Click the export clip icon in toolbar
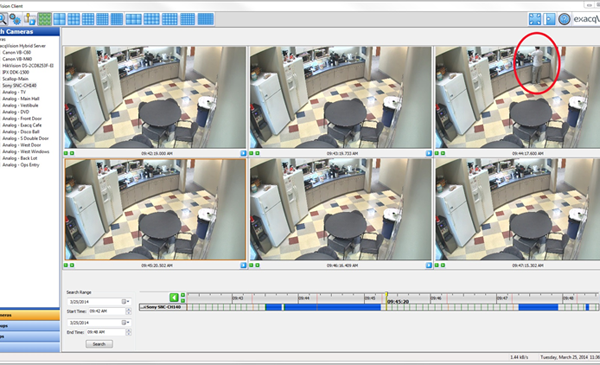Image resolution: width=600 pixels, height=365 pixels. point(29,19)
